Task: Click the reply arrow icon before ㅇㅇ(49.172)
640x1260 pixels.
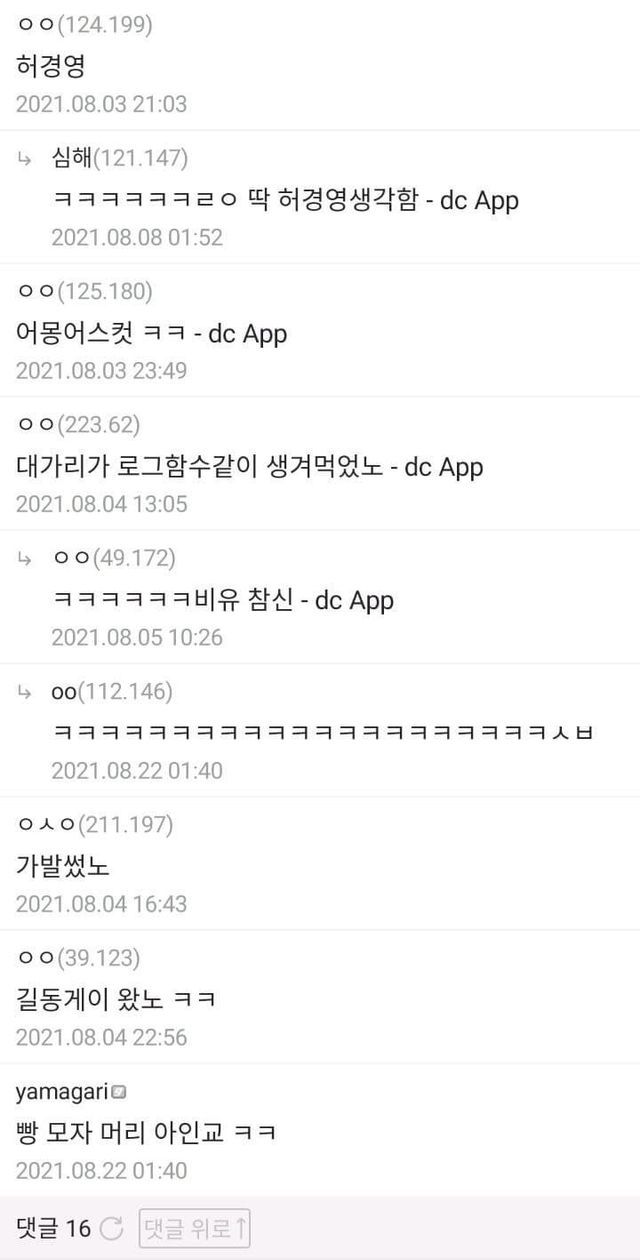Action: tap(26, 558)
